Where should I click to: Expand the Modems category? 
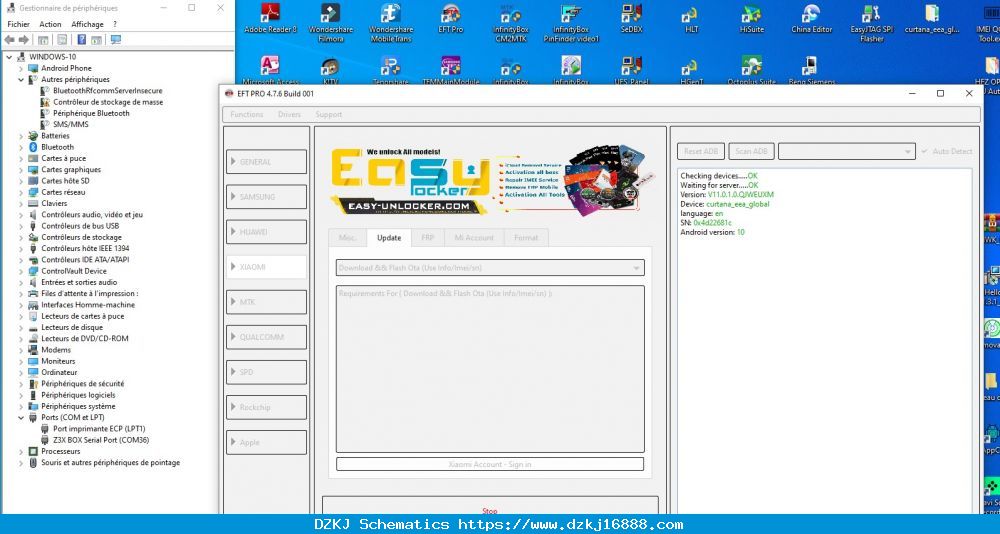tap(21, 350)
